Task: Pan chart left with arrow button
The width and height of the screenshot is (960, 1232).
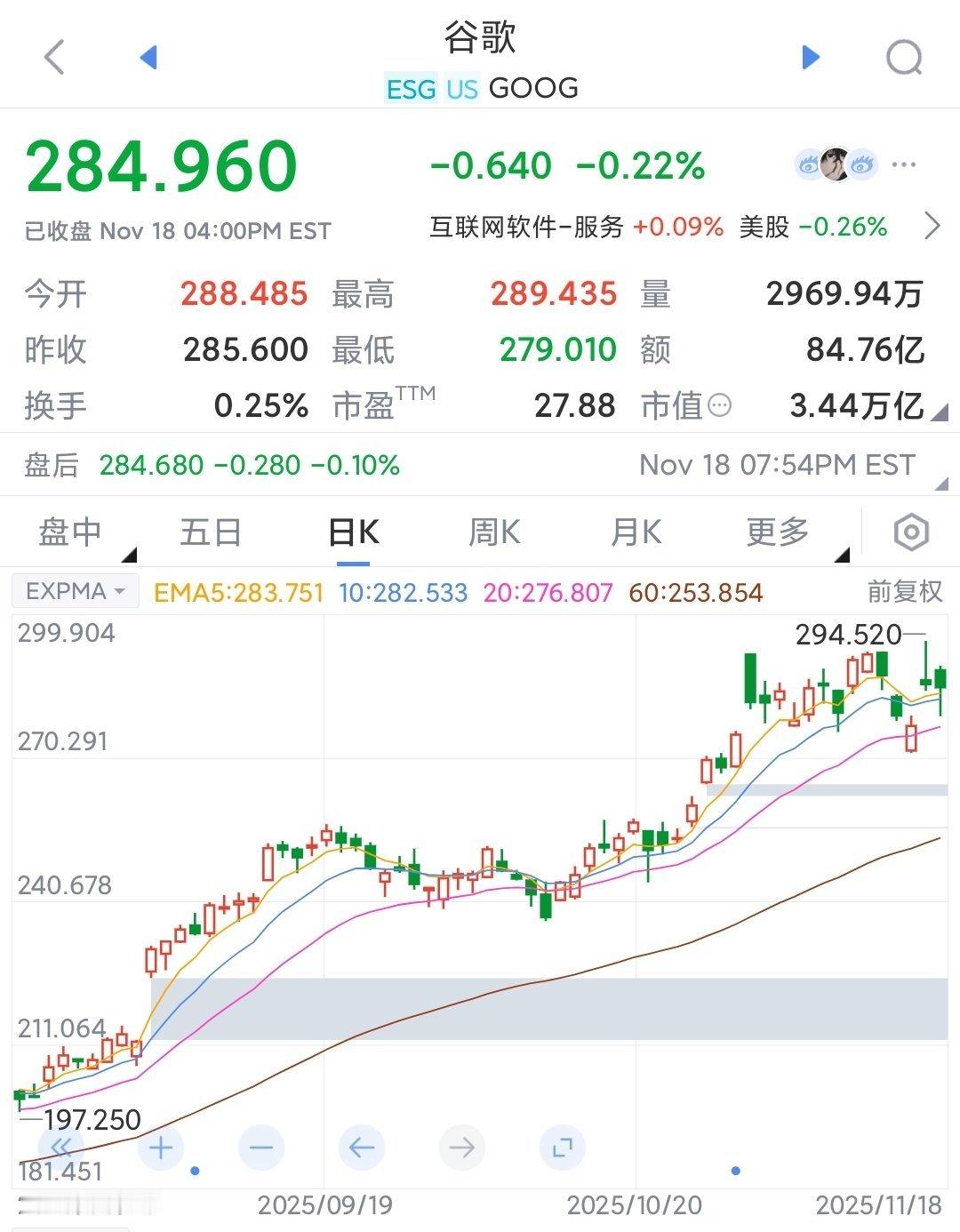Action: pyautogui.click(x=362, y=1148)
